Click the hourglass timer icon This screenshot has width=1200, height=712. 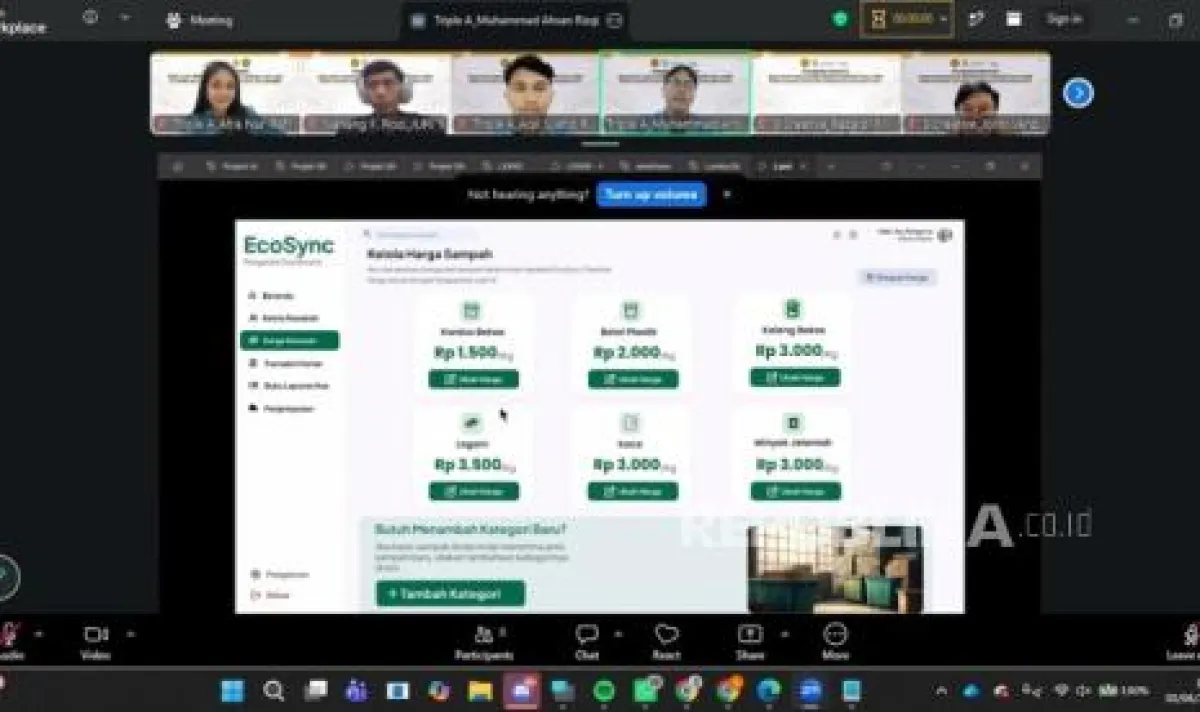[877, 19]
